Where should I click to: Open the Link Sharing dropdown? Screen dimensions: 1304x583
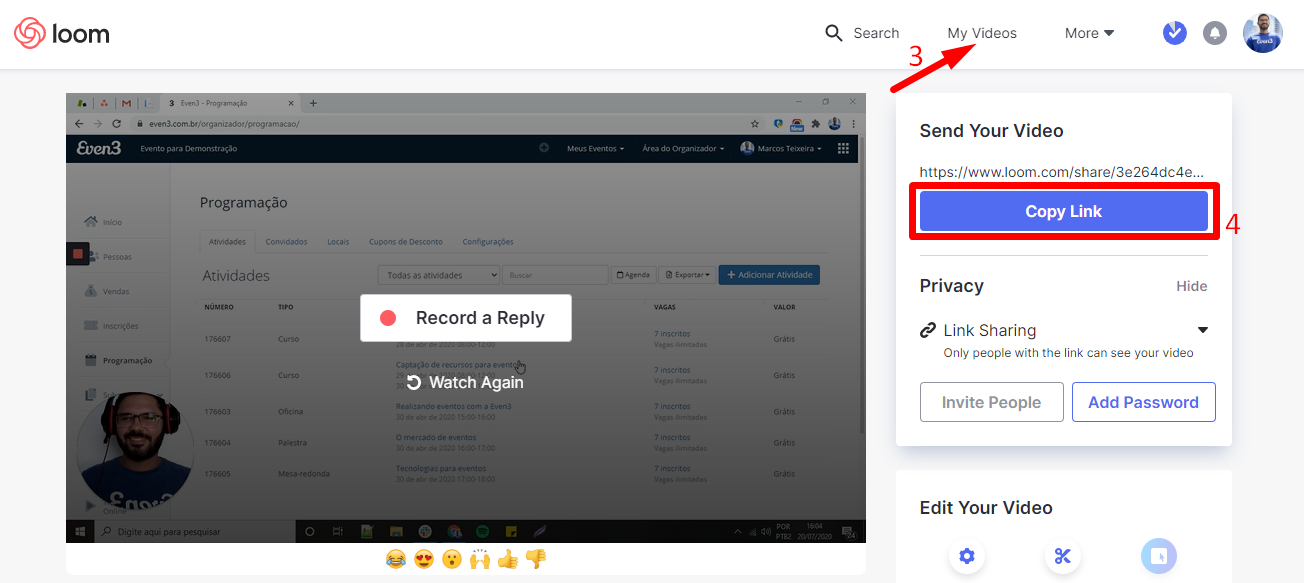(x=1064, y=330)
